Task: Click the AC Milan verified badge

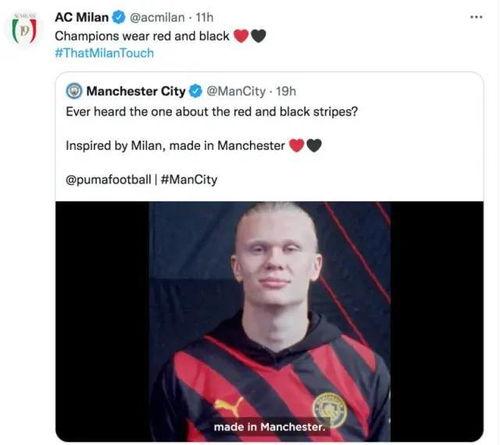Action: click(119, 17)
